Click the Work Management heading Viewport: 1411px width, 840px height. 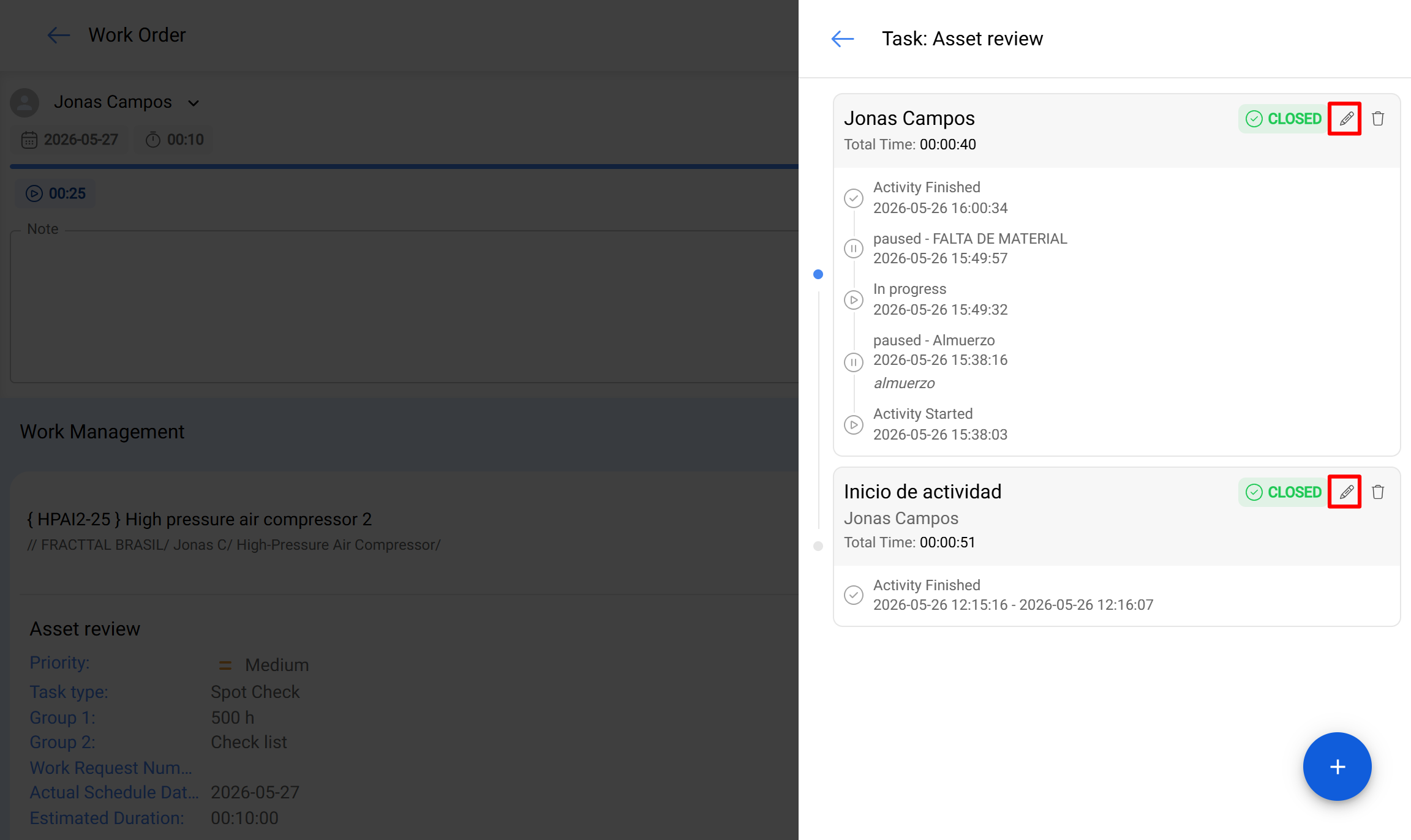[102, 432]
